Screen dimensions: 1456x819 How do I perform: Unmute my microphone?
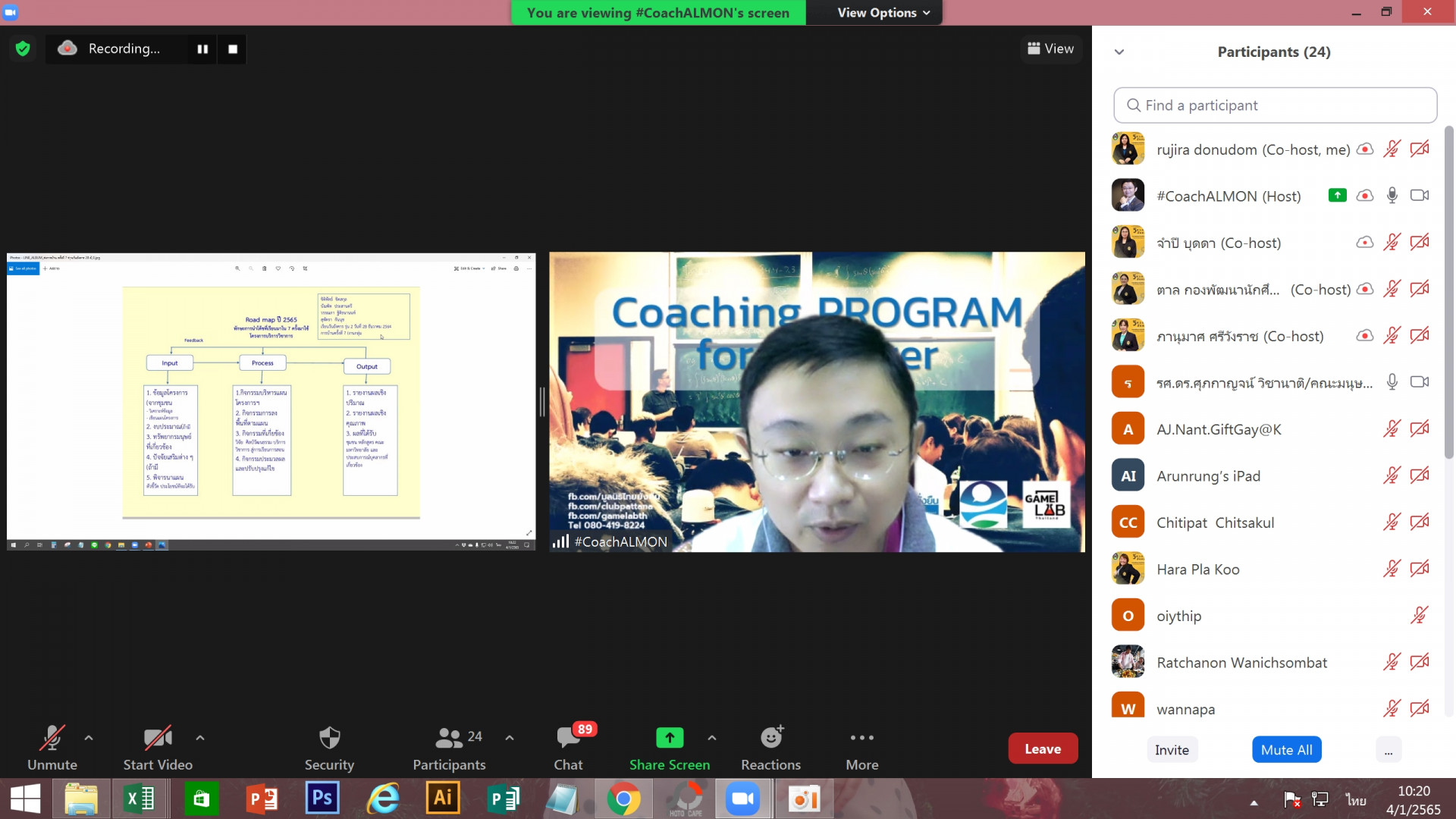point(52,748)
